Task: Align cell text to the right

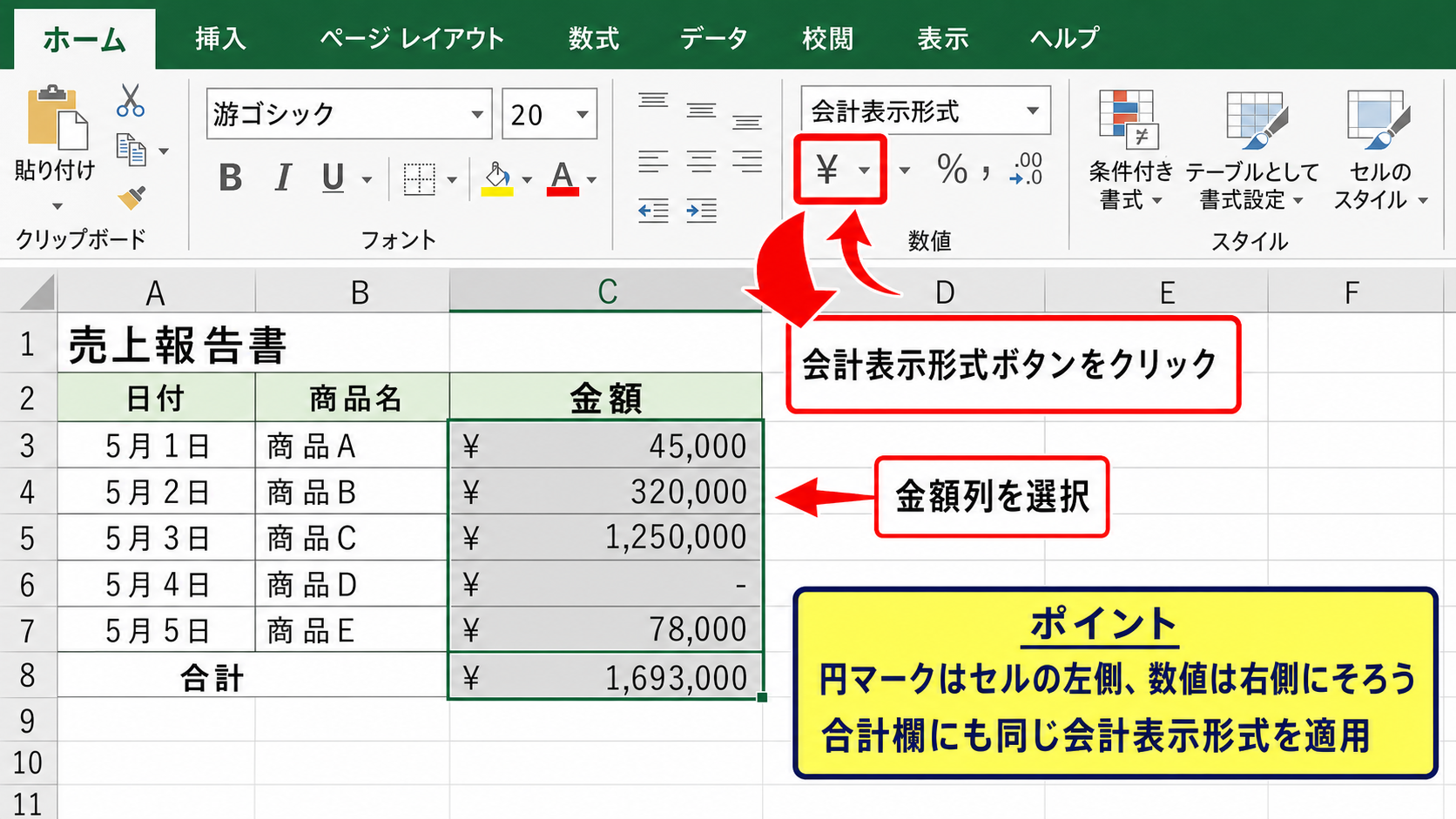Action: pyautogui.click(x=747, y=162)
